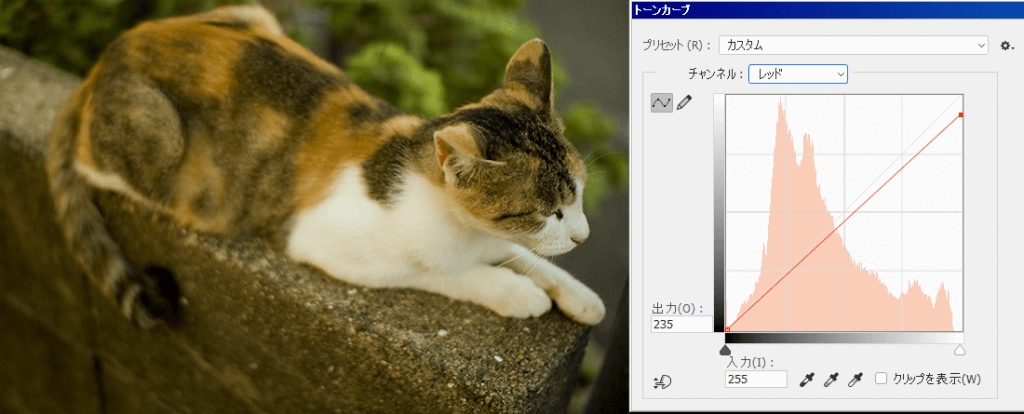Pick the white point eyedropper
1024x414 pixels.
855,379
